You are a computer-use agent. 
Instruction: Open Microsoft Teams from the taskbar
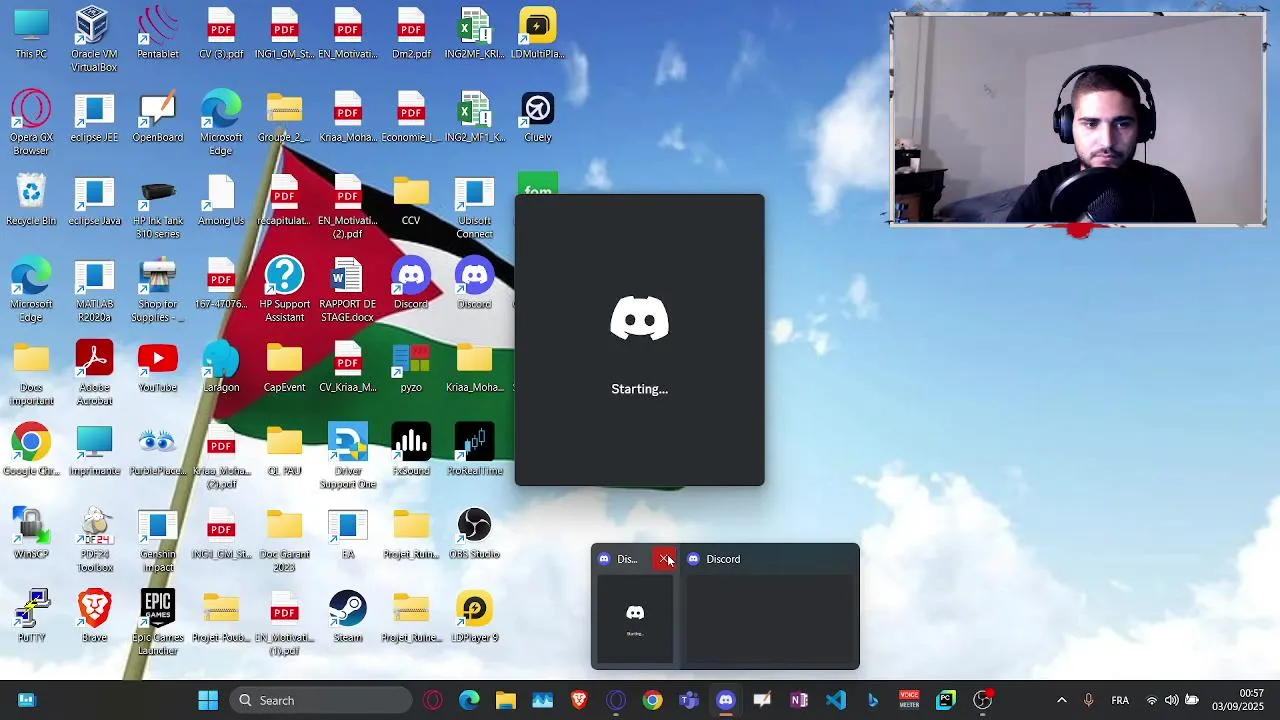click(x=689, y=700)
